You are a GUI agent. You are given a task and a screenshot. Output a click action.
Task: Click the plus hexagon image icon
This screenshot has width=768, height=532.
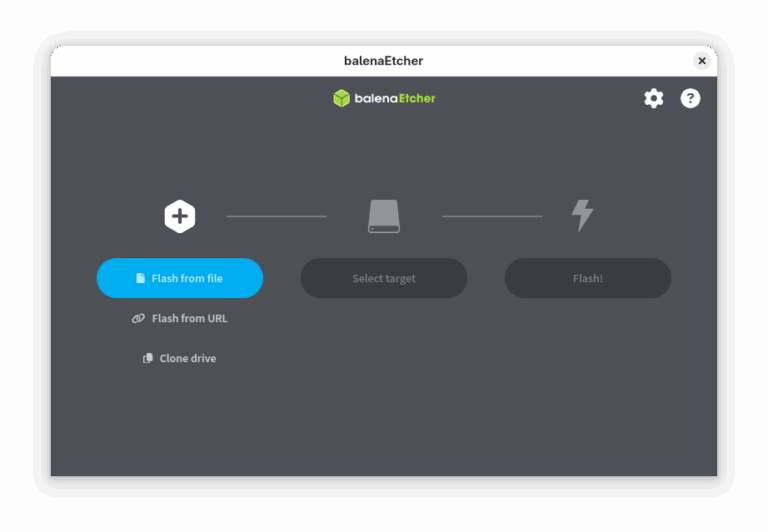pyautogui.click(x=180, y=216)
